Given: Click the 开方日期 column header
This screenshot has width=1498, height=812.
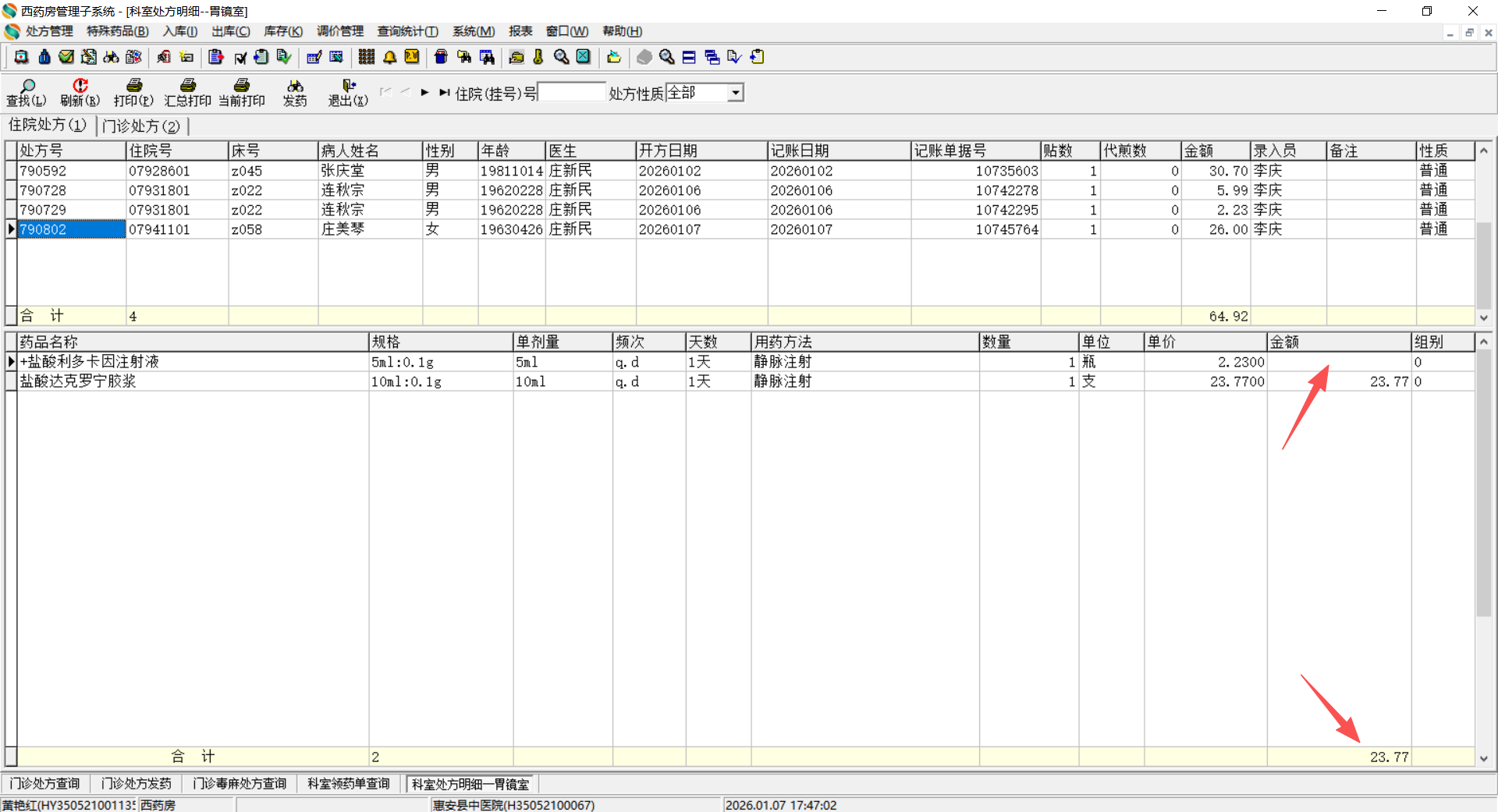Looking at the screenshot, I should [701, 151].
